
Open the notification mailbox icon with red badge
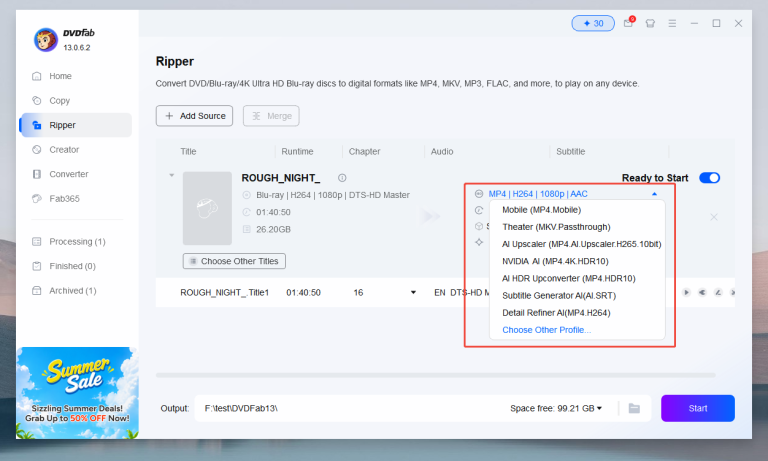coord(628,23)
